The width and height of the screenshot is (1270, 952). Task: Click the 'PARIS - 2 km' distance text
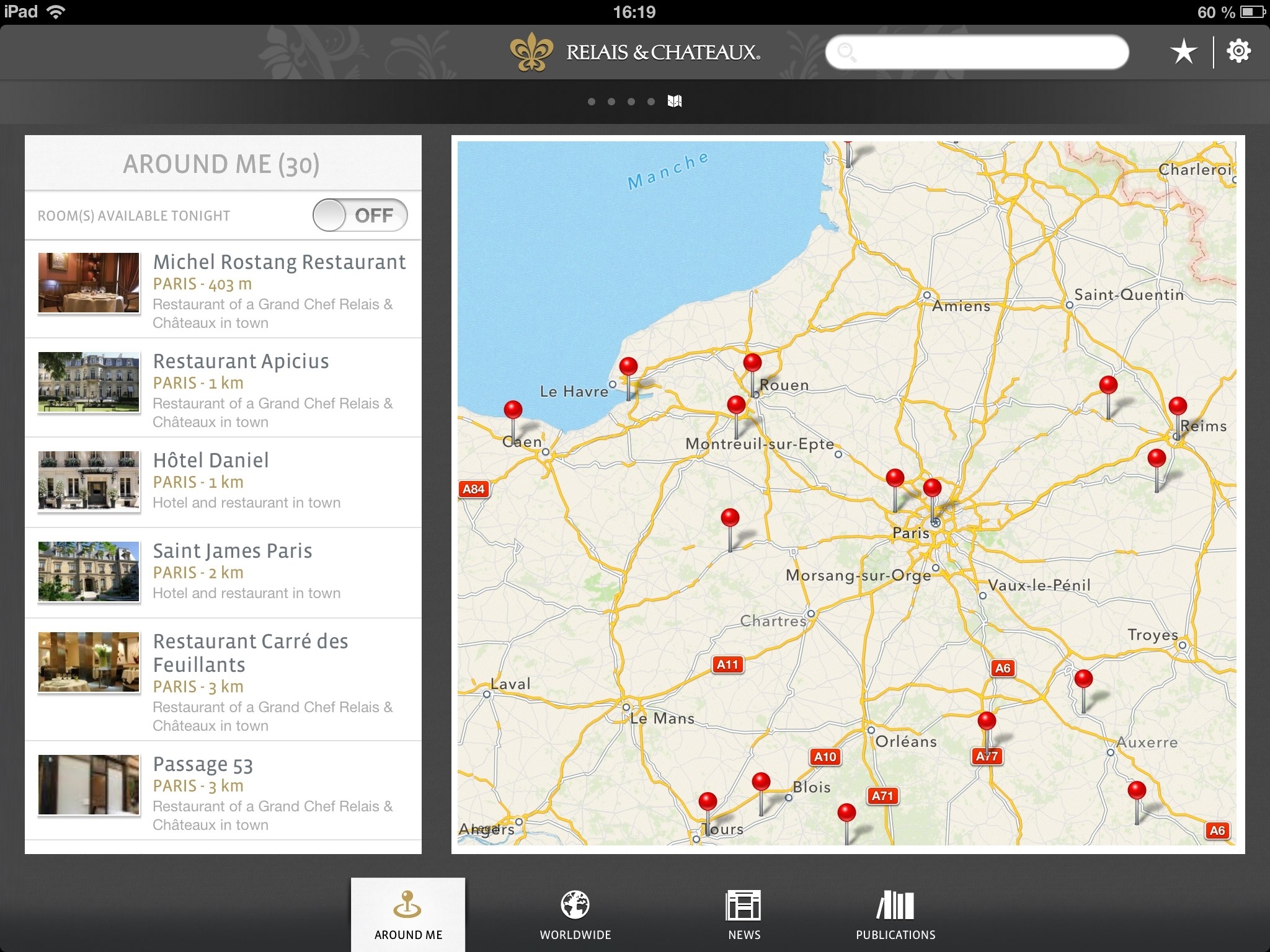tap(198, 573)
